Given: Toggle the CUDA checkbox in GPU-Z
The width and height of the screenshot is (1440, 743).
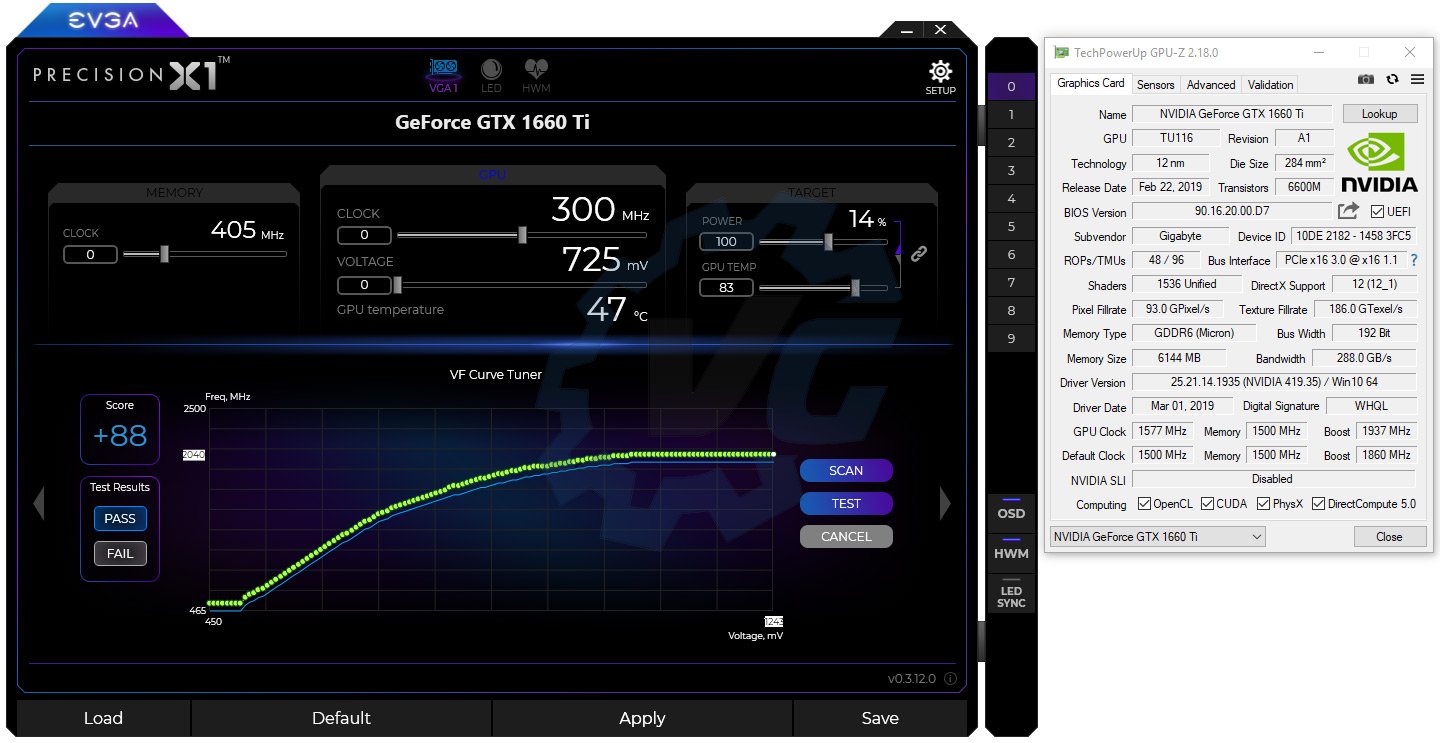Looking at the screenshot, I should click(x=1206, y=504).
